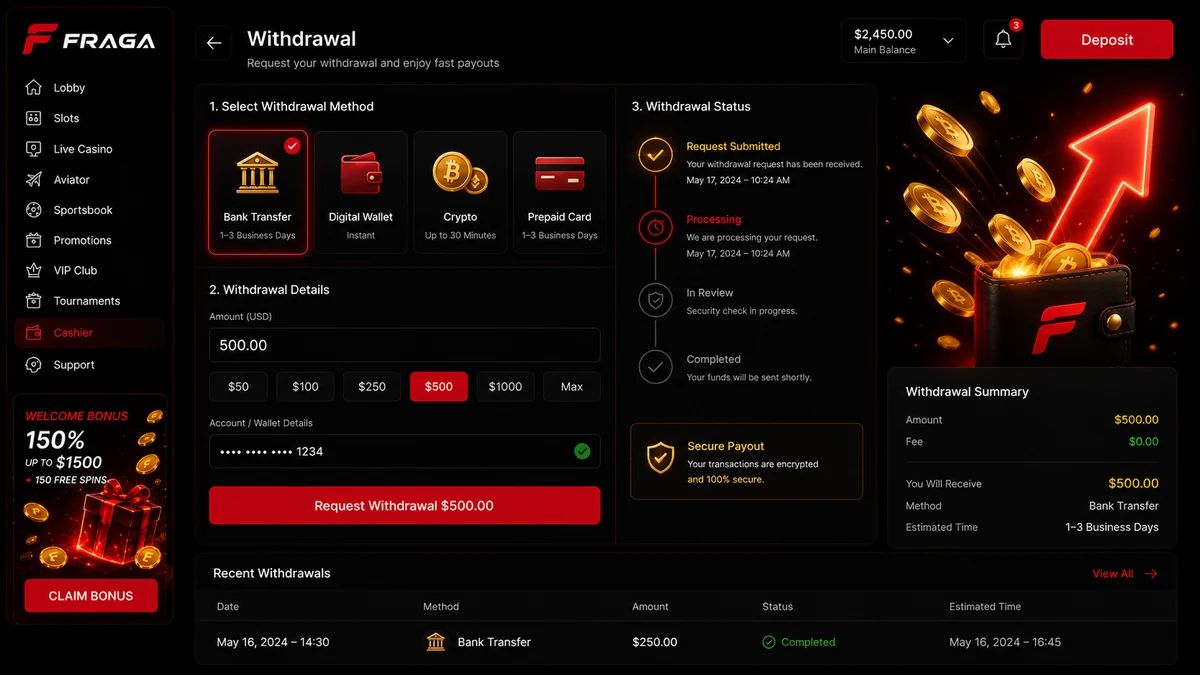Image resolution: width=1200 pixels, height=675 pixels.
Task: Click the Lobby home icon
Action: [34, 87]
